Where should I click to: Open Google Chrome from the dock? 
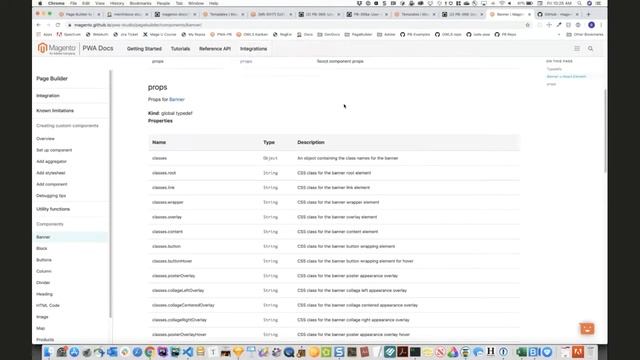click(150, 352)
